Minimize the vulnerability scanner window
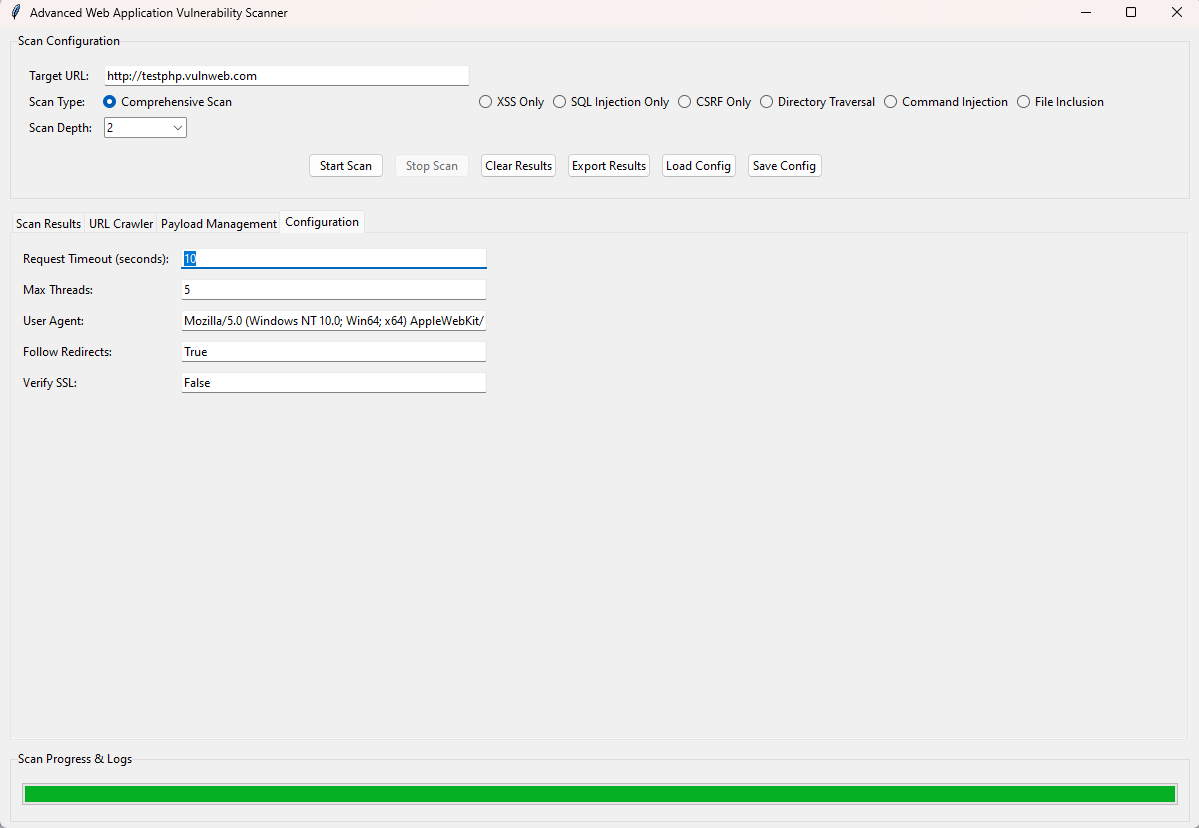This screenshot has width=1199, height=828. pos(1085,13)
